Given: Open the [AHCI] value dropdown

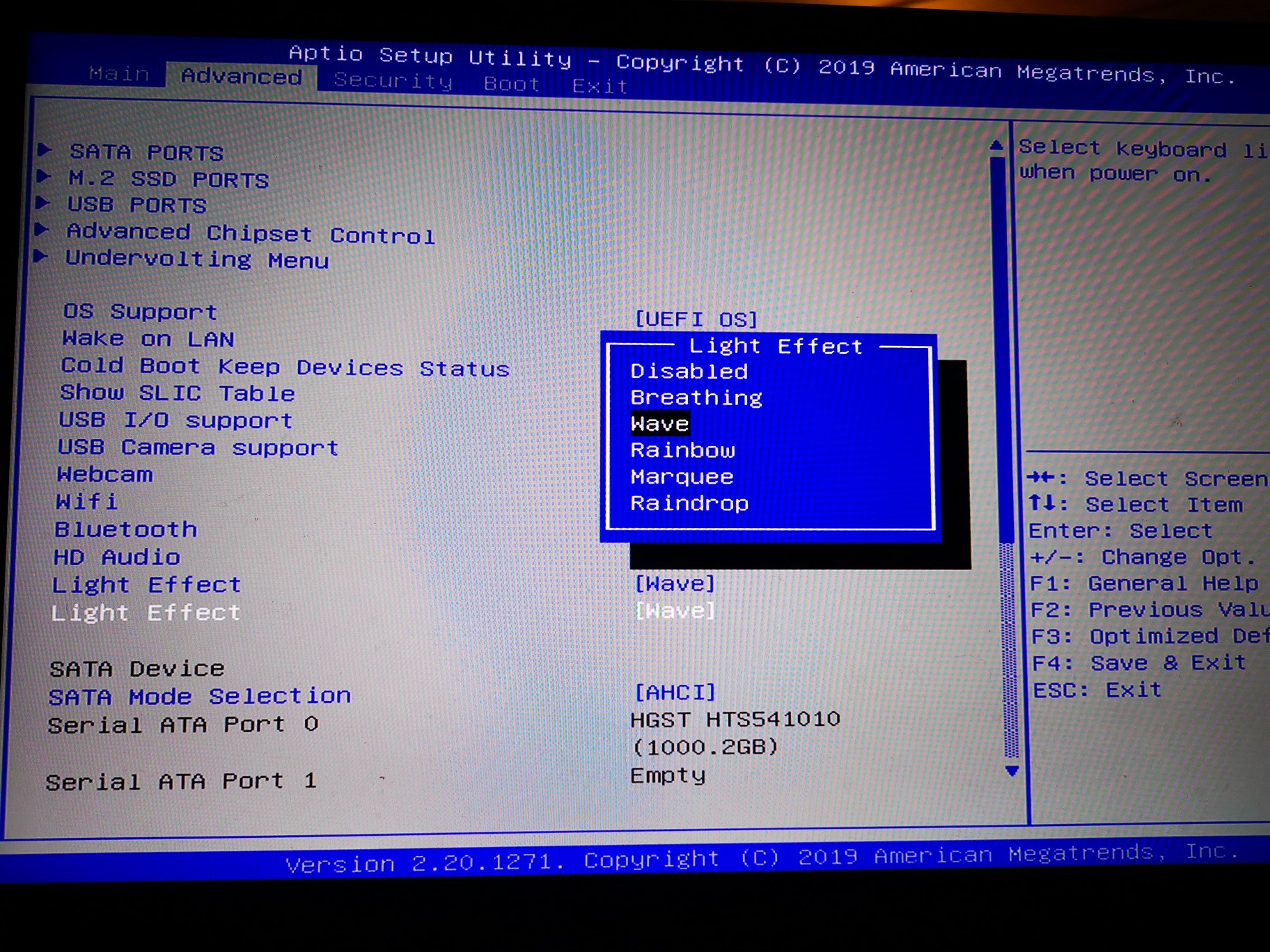Looking at the screenshot, I should [x=675, y=692].
